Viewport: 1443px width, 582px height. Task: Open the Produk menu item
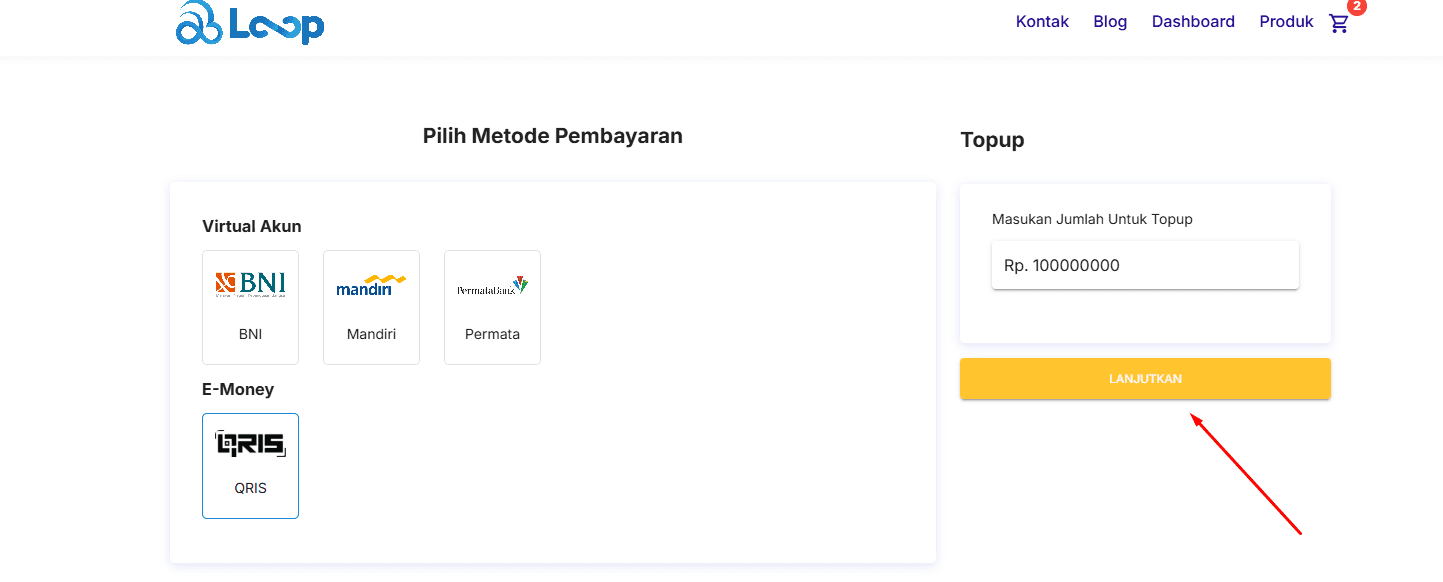click(1286, 21)
